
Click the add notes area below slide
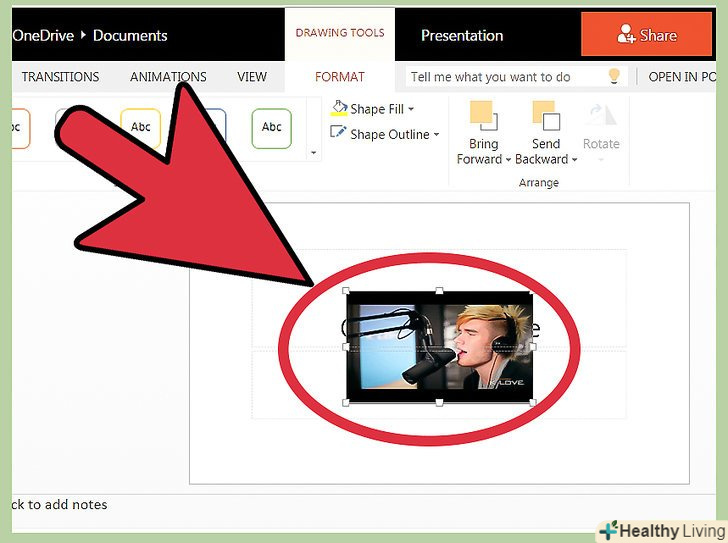click(x=59, y=504)
